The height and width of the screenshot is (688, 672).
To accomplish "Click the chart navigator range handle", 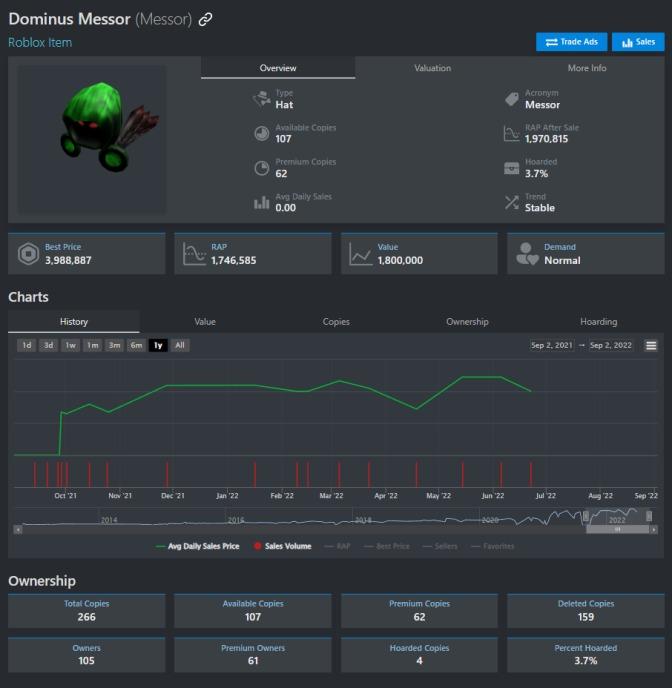I will coord(590,516).
